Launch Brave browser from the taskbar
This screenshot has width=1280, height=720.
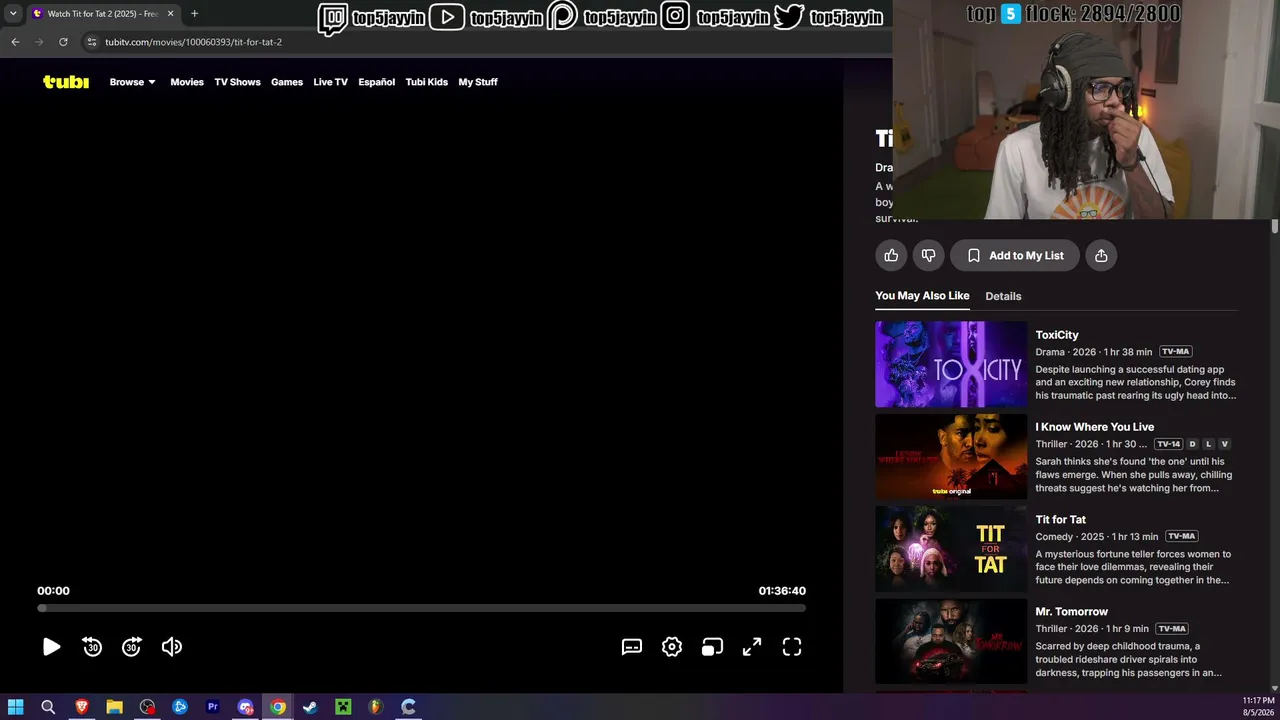[82, 707]
